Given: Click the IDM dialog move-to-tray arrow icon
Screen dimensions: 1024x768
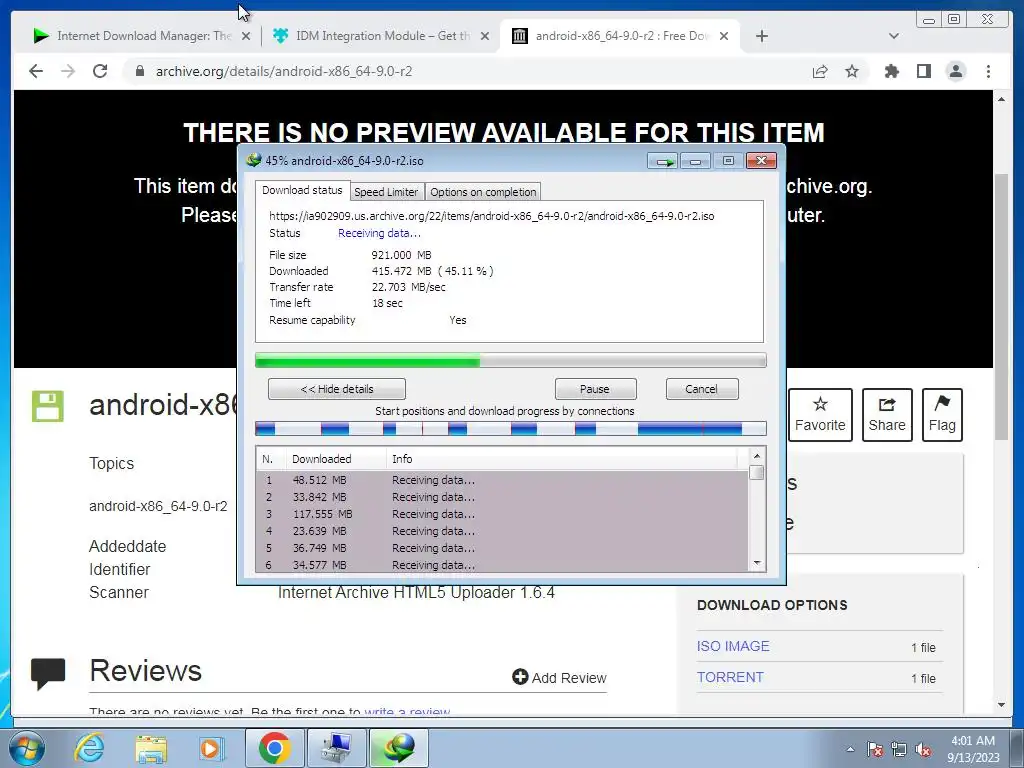Looking at the screenshot, I should [x=663, y=161].
